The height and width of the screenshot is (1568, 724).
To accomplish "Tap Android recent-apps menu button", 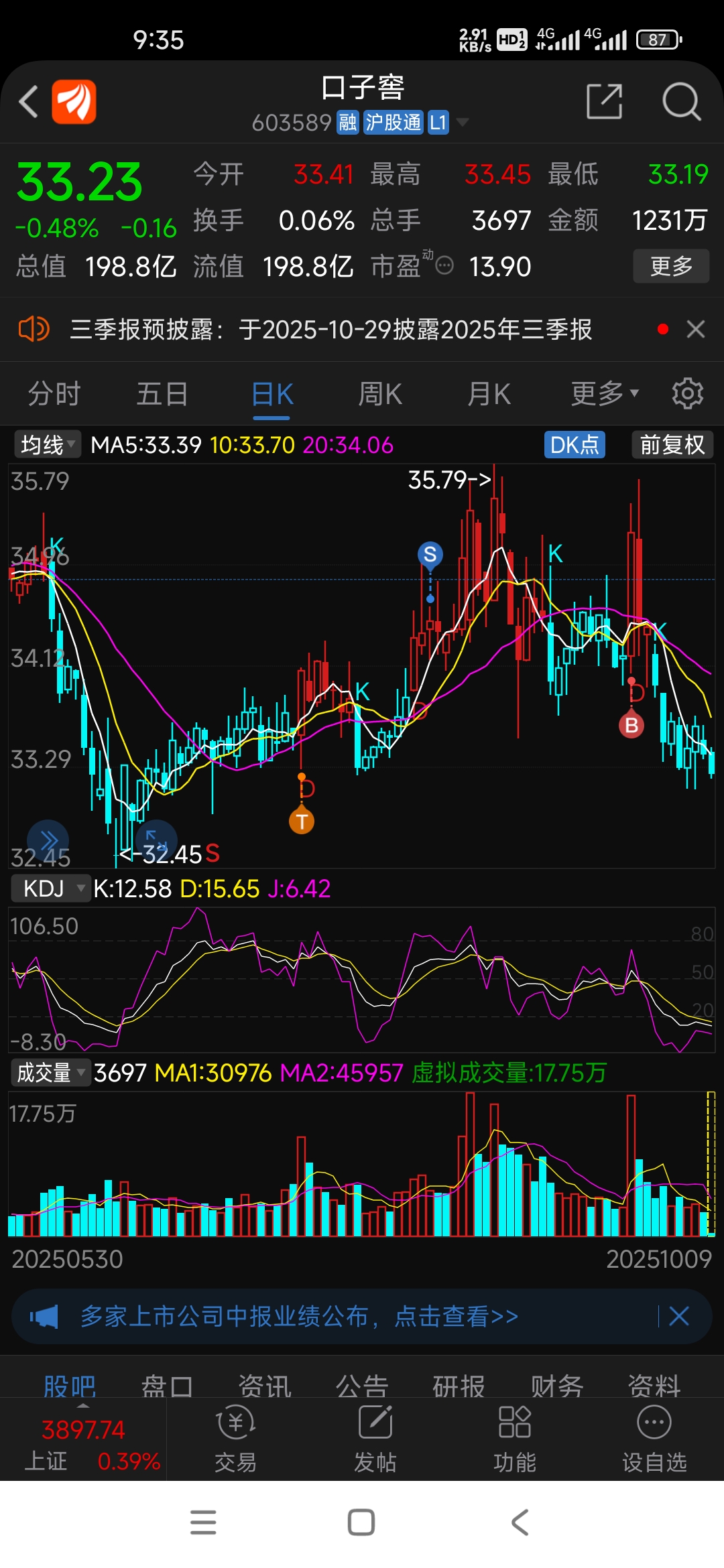I will 203,1522.
